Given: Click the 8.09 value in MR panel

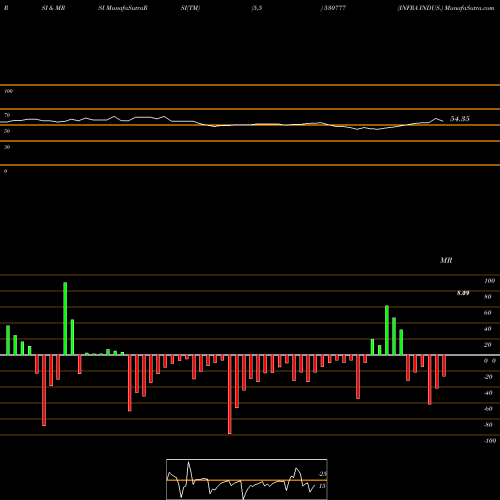Looking at the screenshot, I should (463, 293).
